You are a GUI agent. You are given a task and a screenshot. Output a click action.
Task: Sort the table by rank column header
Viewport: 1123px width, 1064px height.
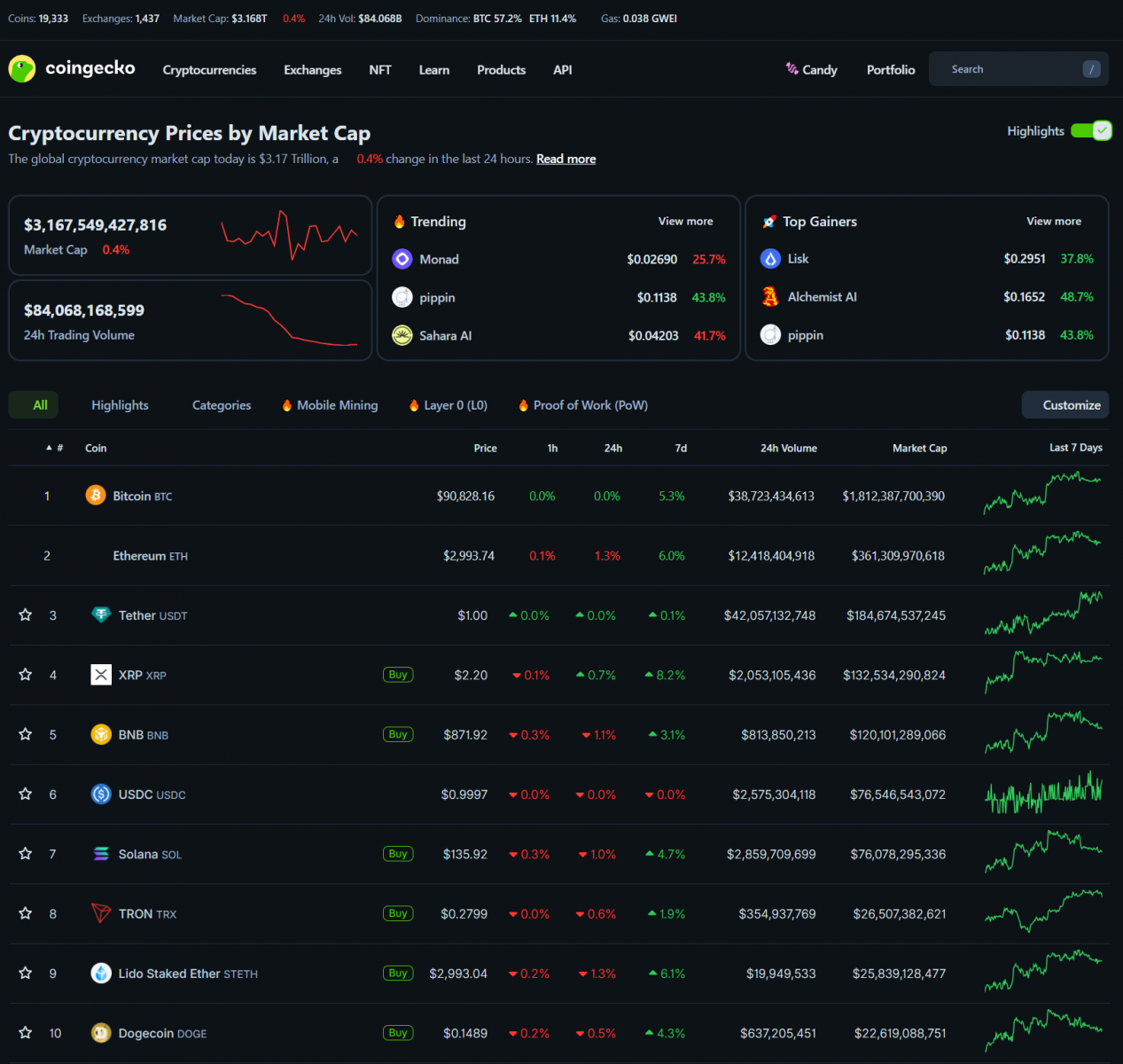[55, 449]
